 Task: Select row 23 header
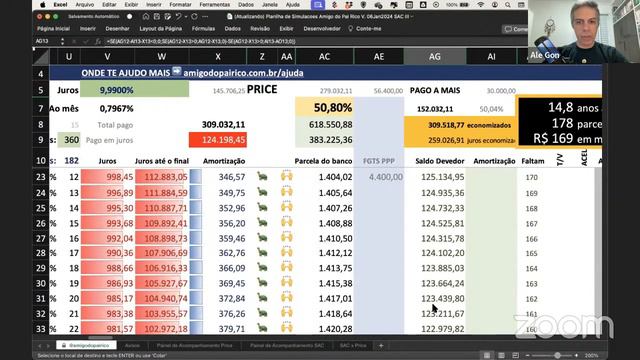click(x=41, y=177)
